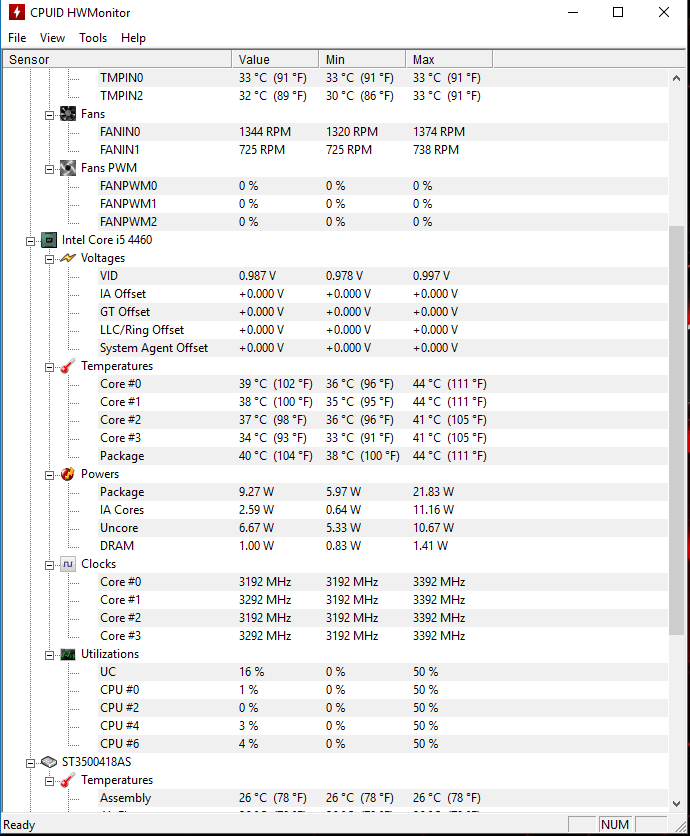Select the CPU #2 utilization row
This screenshot has height=836, width=690.
[383, 708]
